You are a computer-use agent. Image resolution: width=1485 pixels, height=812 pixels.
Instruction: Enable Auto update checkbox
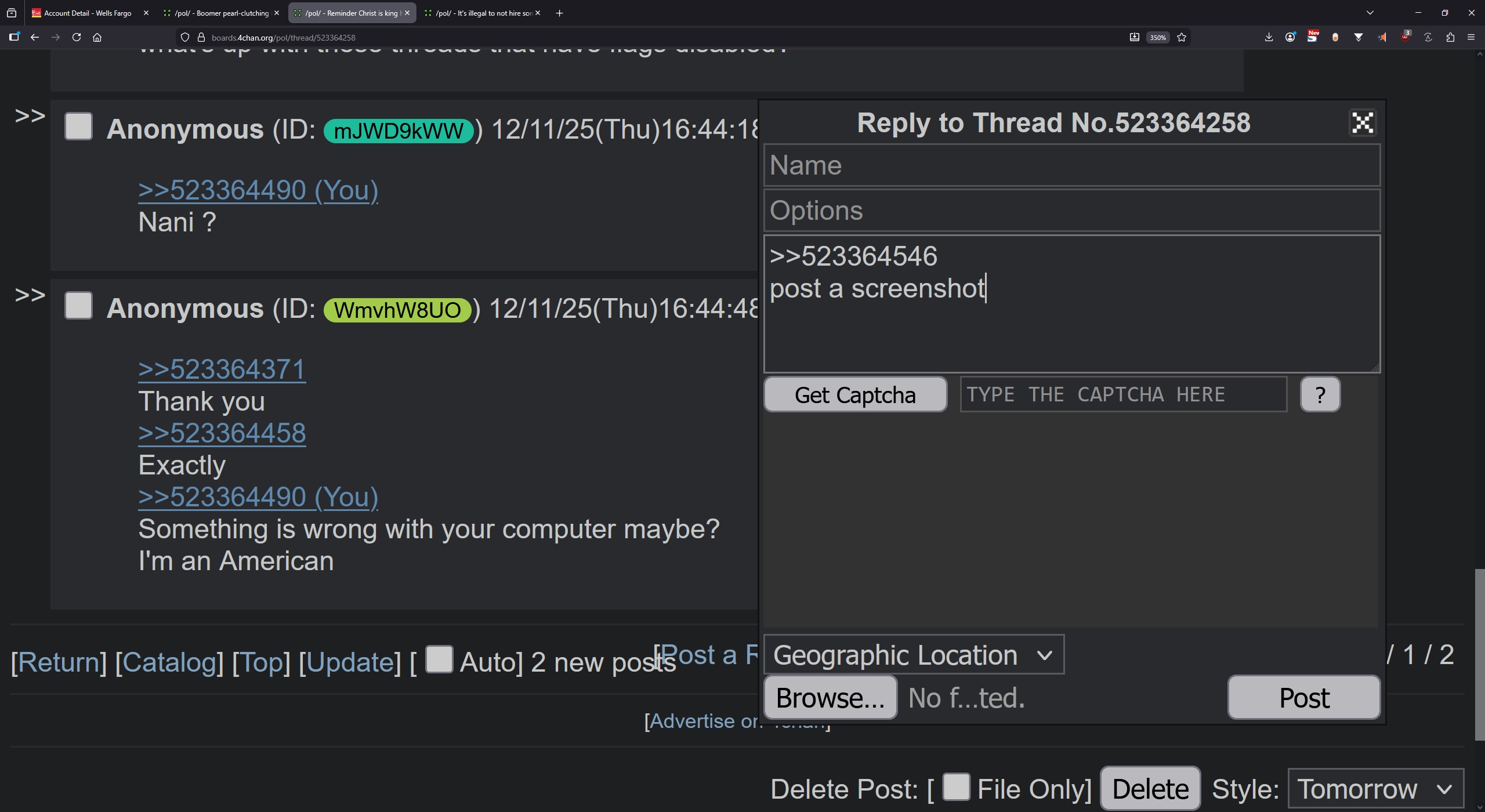pos(439,659)
